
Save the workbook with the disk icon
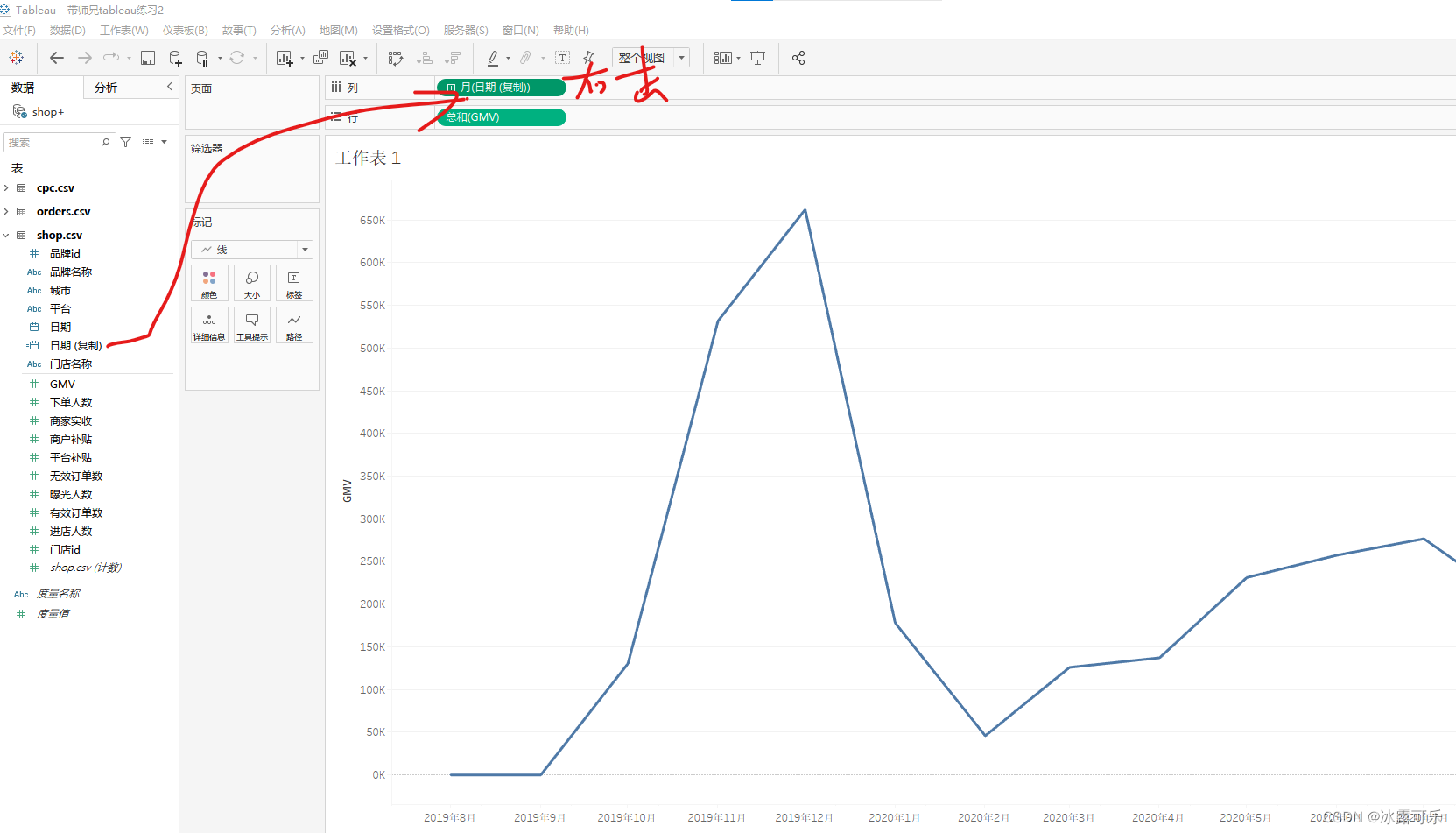(148, 58)
